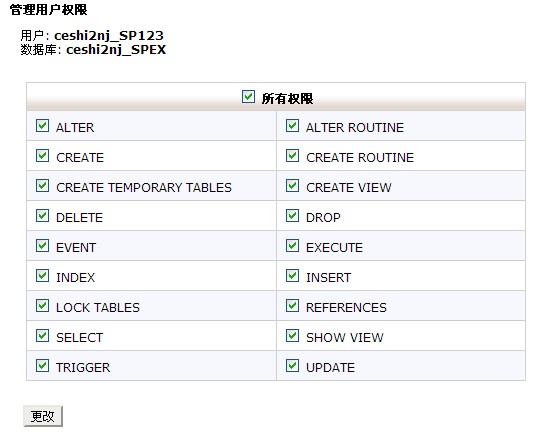Uncheck the INDEX privilege checkbox
Screen dimensions: 542x434
coord(43,276)
